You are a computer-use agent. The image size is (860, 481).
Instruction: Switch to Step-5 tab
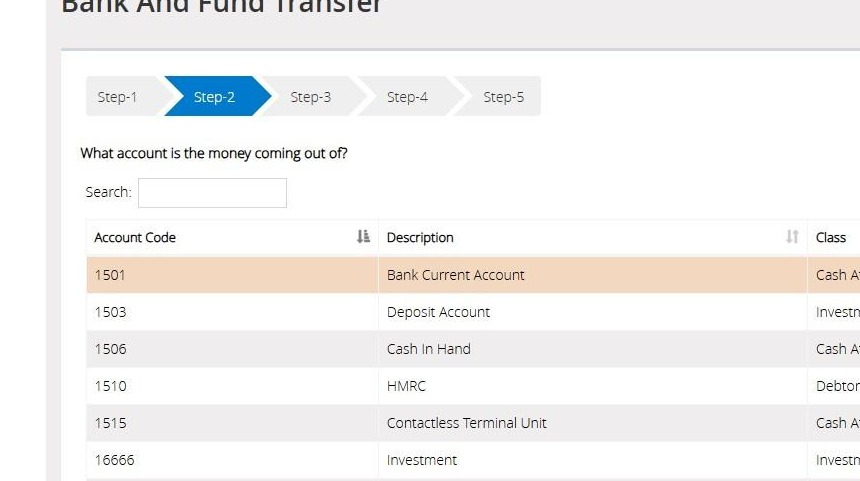503,97
